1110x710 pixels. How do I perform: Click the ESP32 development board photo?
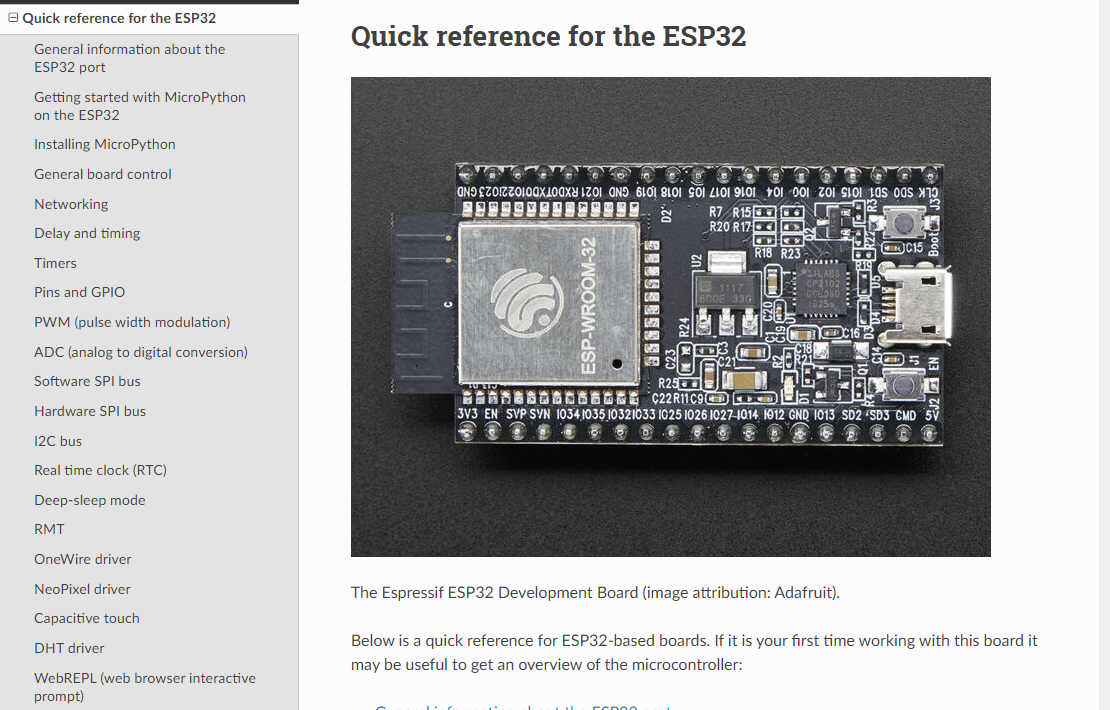[670, 317]
